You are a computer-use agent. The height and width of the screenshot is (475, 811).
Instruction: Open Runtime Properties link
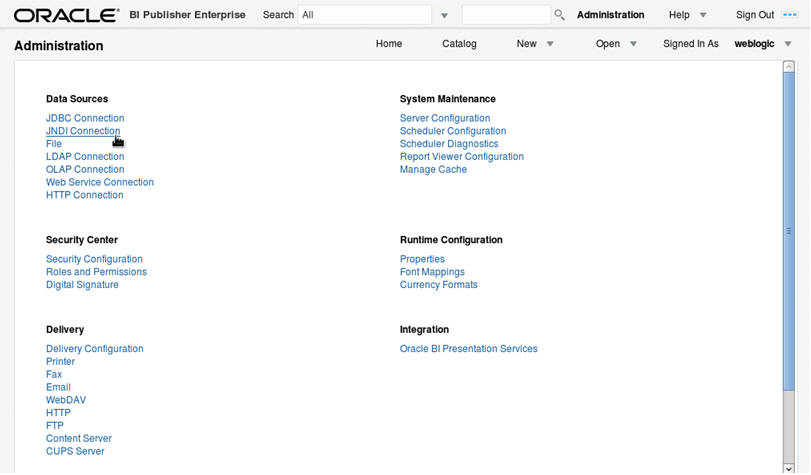[x=422, y=259]
